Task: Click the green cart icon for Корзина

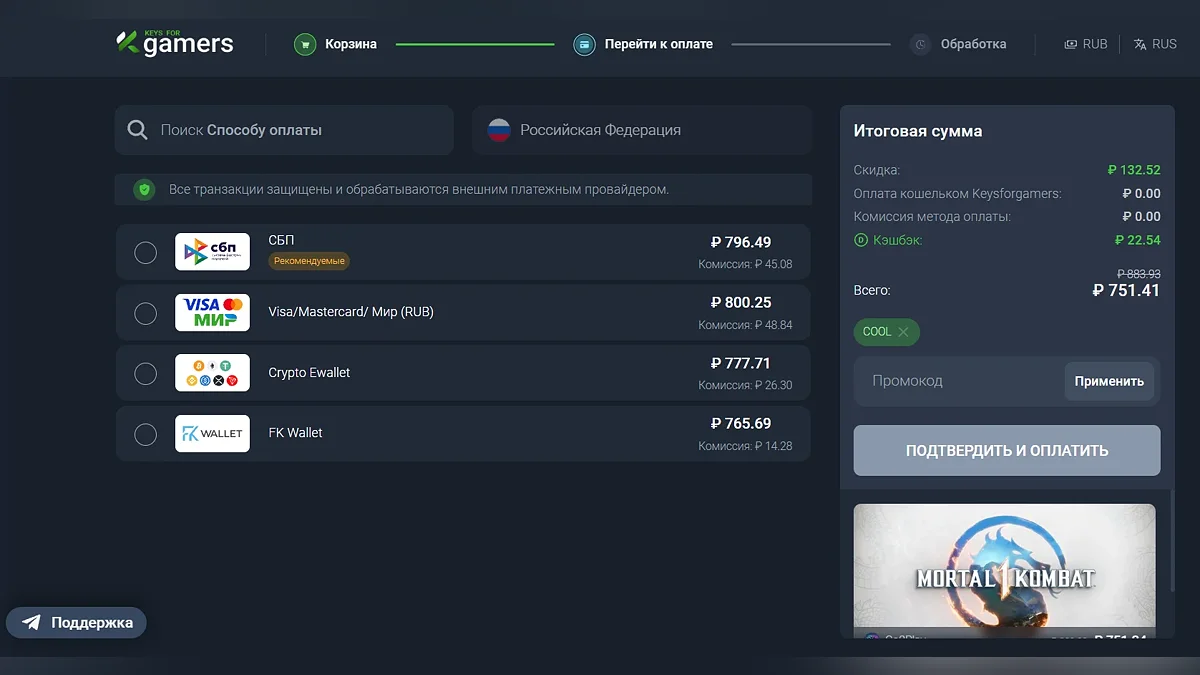Action: pyautogui.click(x=305, y=44)
